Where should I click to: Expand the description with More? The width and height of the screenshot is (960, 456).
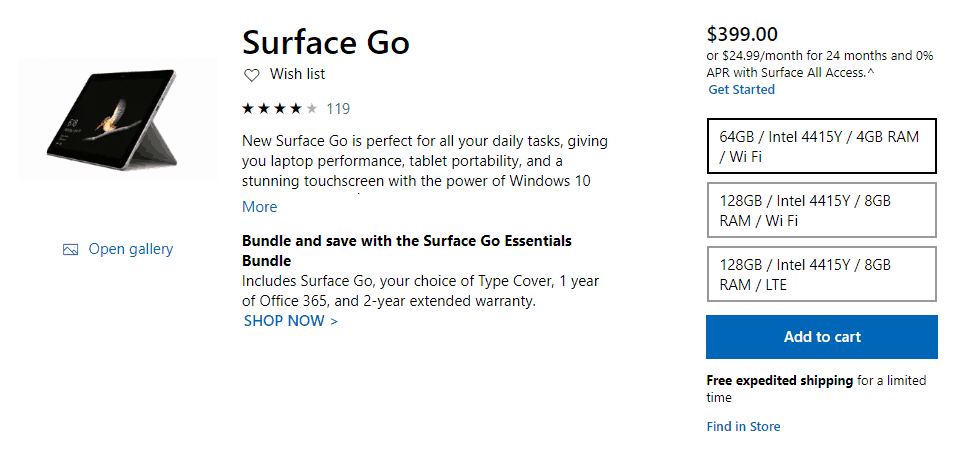[260, 207]
